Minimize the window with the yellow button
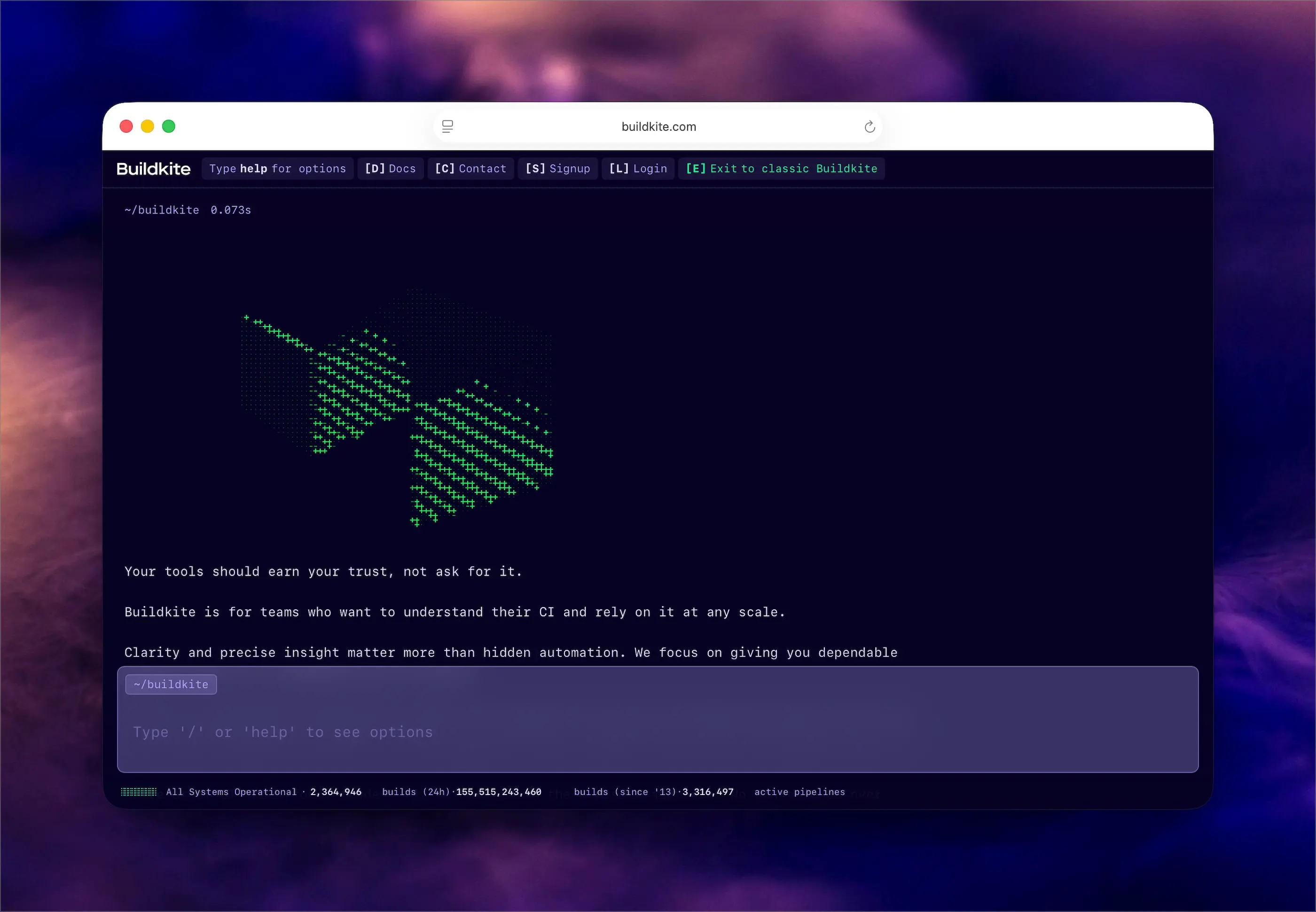 click(x=148, y=126)
